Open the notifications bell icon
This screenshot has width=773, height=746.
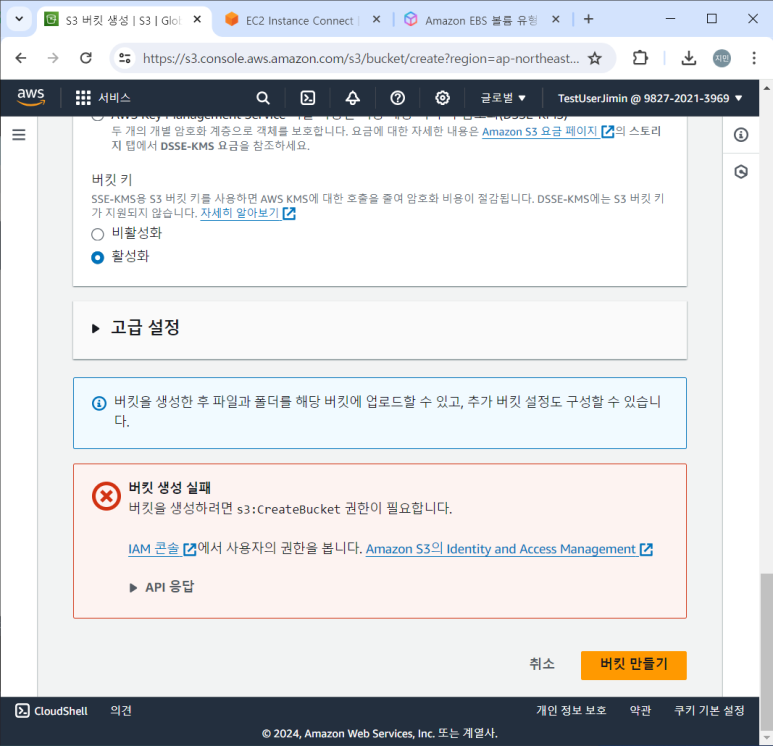[352, 98]
